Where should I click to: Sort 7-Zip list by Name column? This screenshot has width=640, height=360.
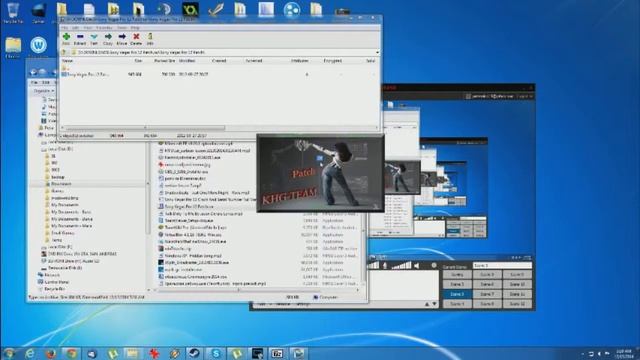pos(67,60)
